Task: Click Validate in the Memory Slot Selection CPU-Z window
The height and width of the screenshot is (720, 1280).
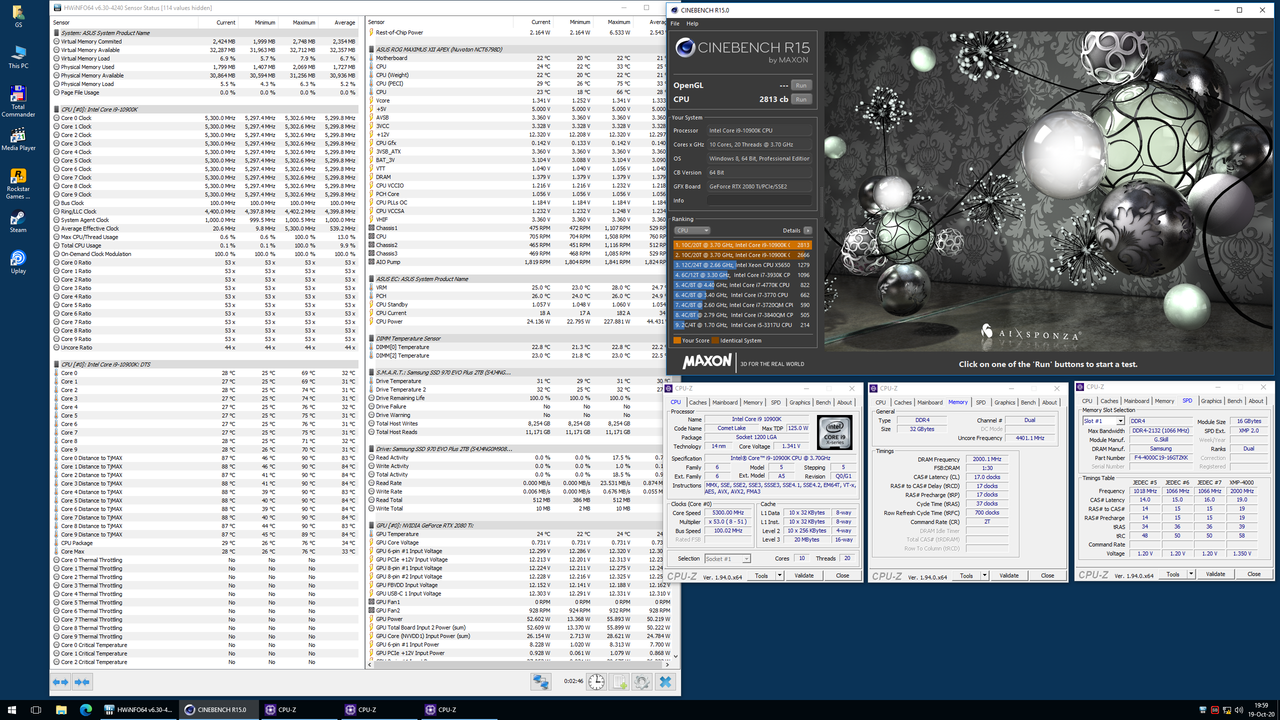Action: [1215, 574]
